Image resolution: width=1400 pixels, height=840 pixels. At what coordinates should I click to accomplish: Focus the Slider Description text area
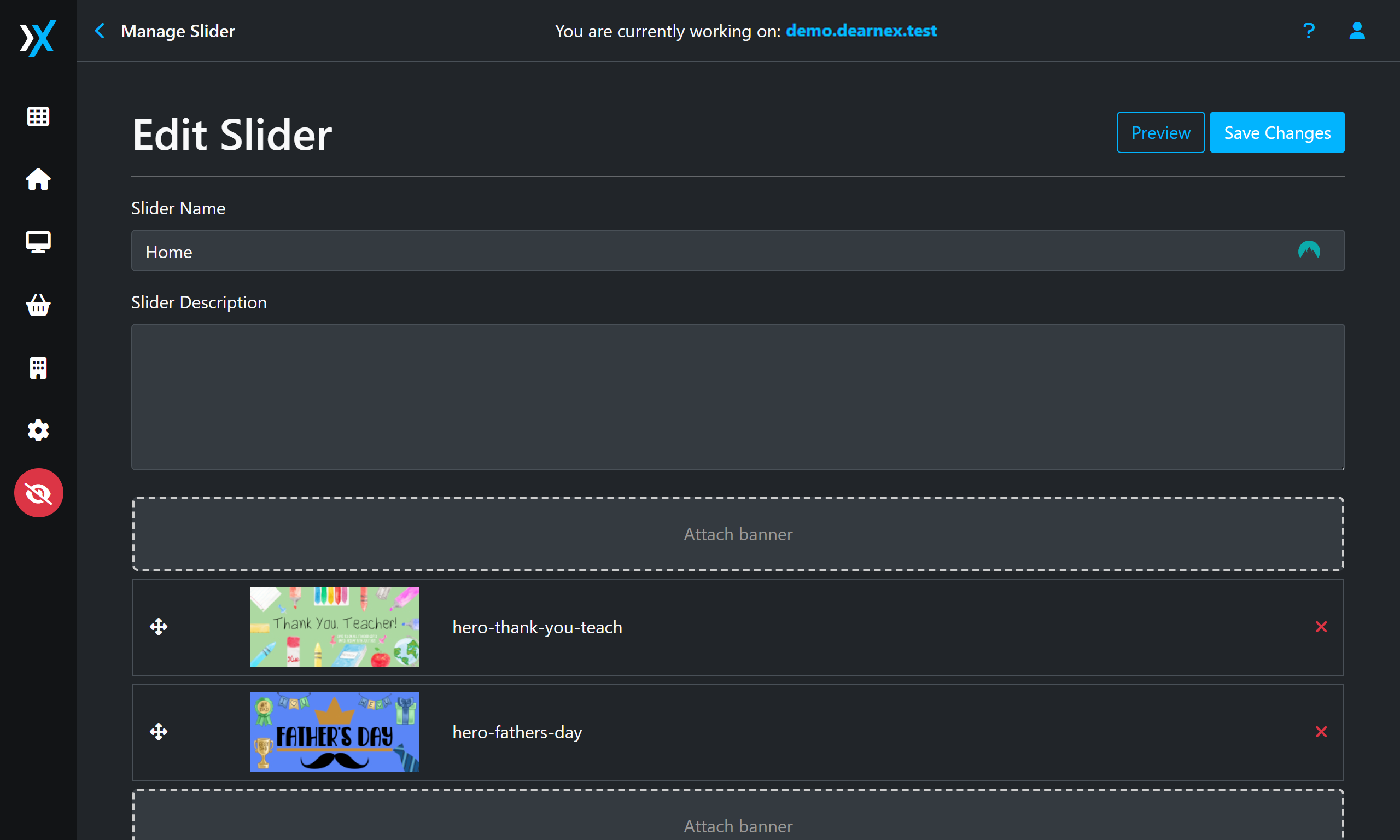tap(737, 397)
